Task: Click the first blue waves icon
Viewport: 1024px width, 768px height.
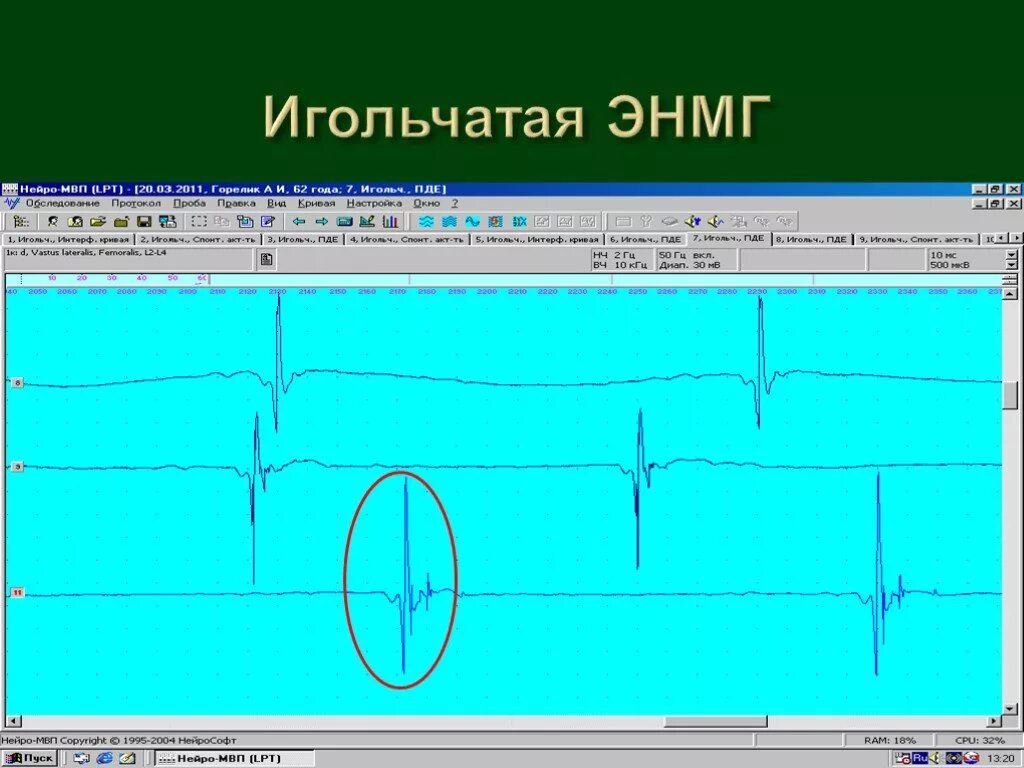Action: tap(426, 221)
